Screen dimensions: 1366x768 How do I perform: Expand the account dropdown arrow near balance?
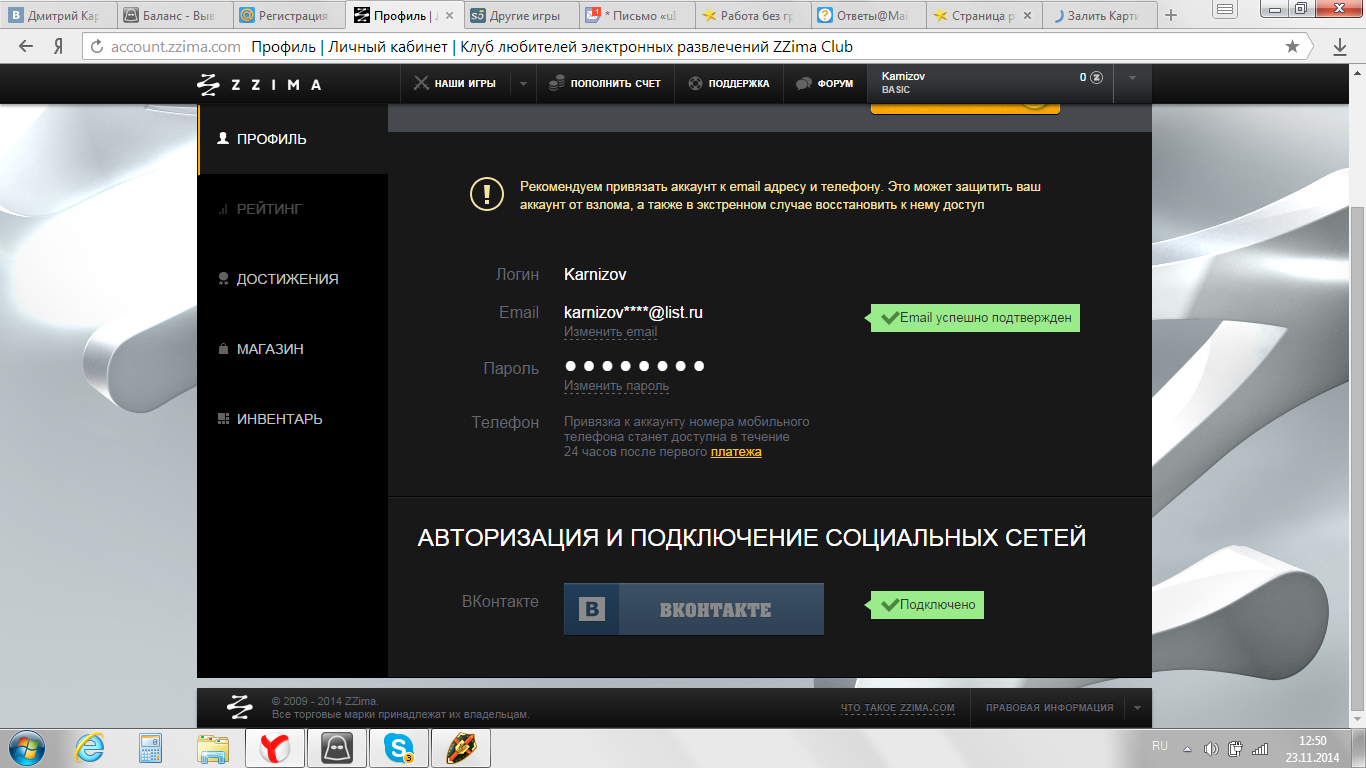tap(1132, 78)
